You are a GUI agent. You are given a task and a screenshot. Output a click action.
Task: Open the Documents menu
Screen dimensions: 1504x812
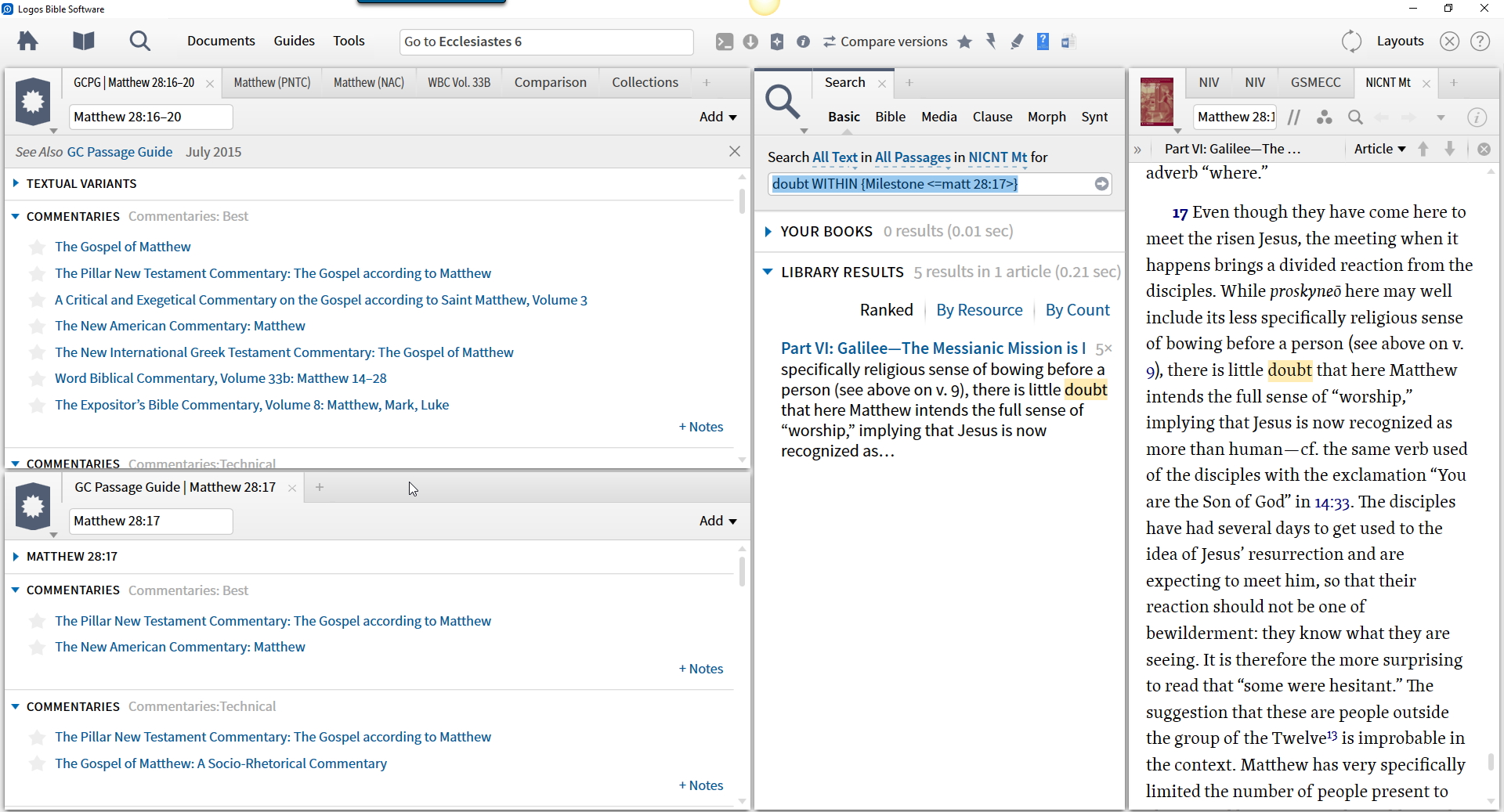pyautogui.click(x=221, y=41)
